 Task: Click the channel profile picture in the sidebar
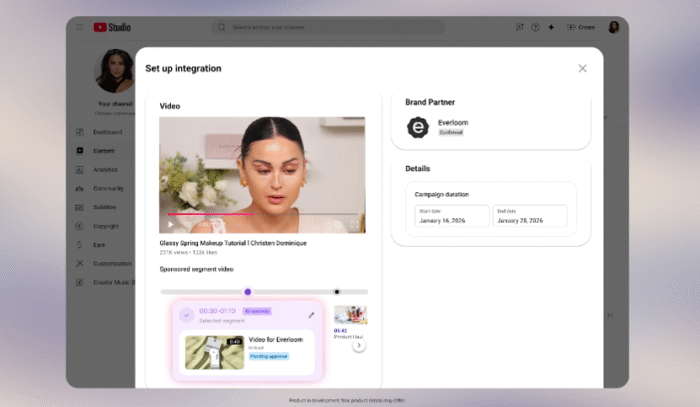115,71
